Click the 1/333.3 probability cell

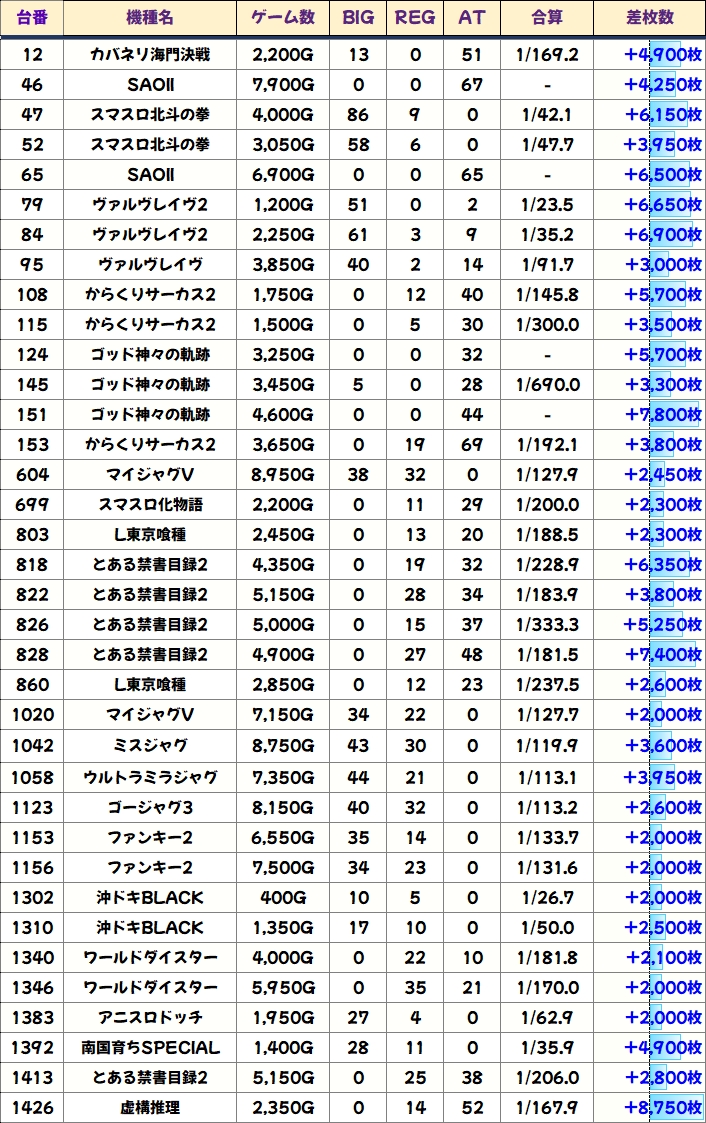547,625
